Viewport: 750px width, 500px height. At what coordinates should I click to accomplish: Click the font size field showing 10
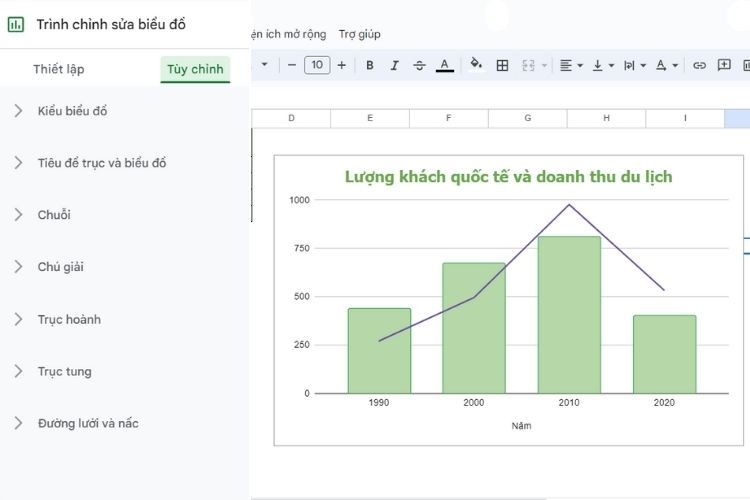point(317,65)
